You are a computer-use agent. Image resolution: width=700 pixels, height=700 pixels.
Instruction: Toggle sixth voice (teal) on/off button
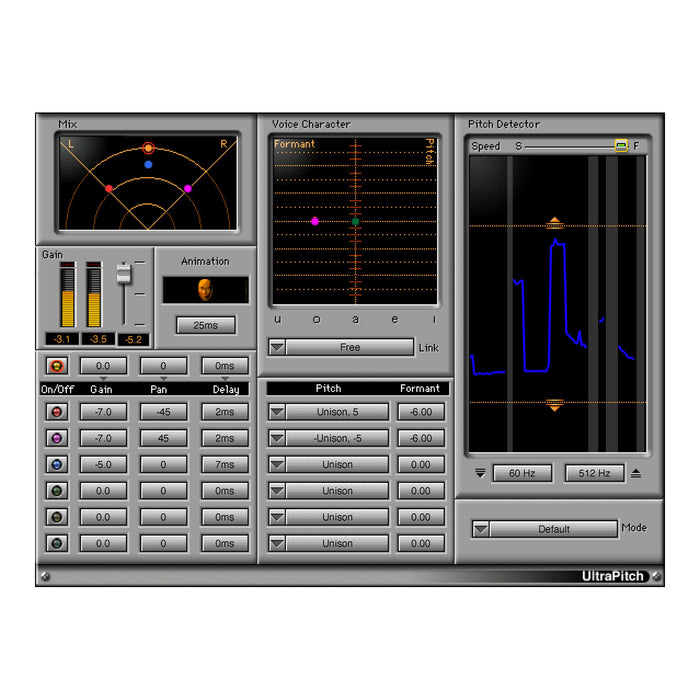click(57, 543)
